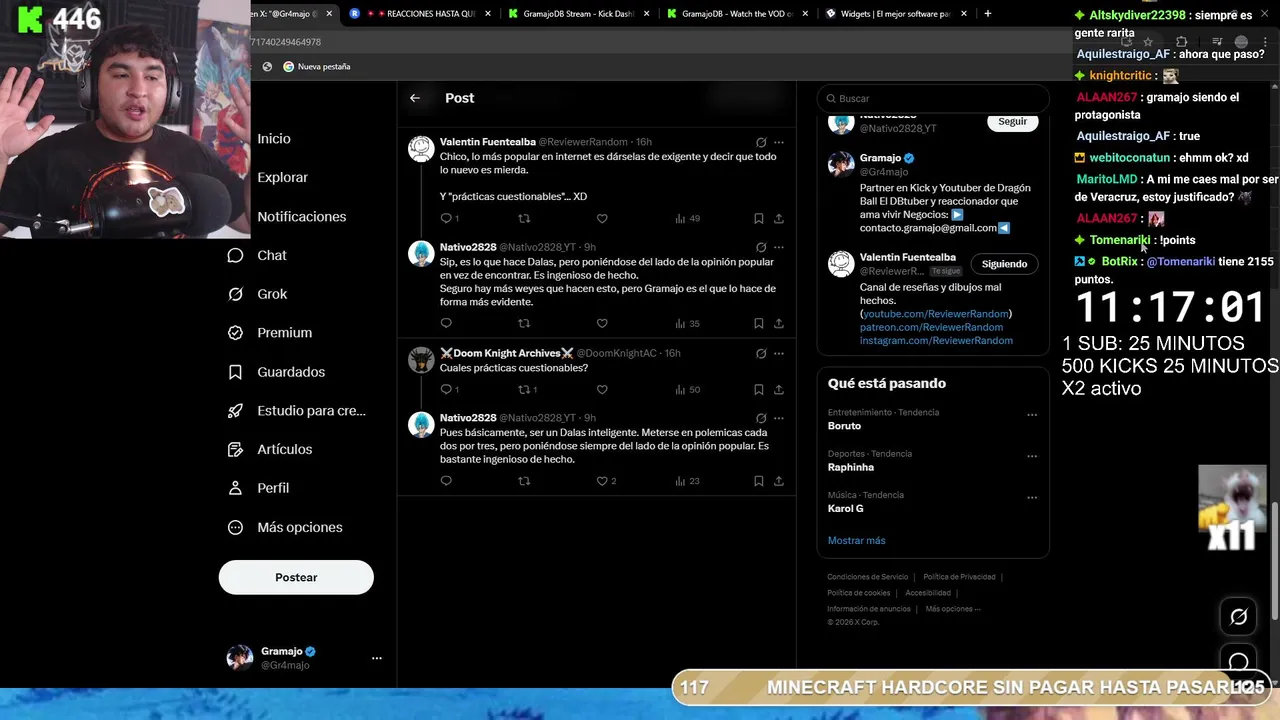
Task: Open Premium in the sidebar
Action: (270, 333)
